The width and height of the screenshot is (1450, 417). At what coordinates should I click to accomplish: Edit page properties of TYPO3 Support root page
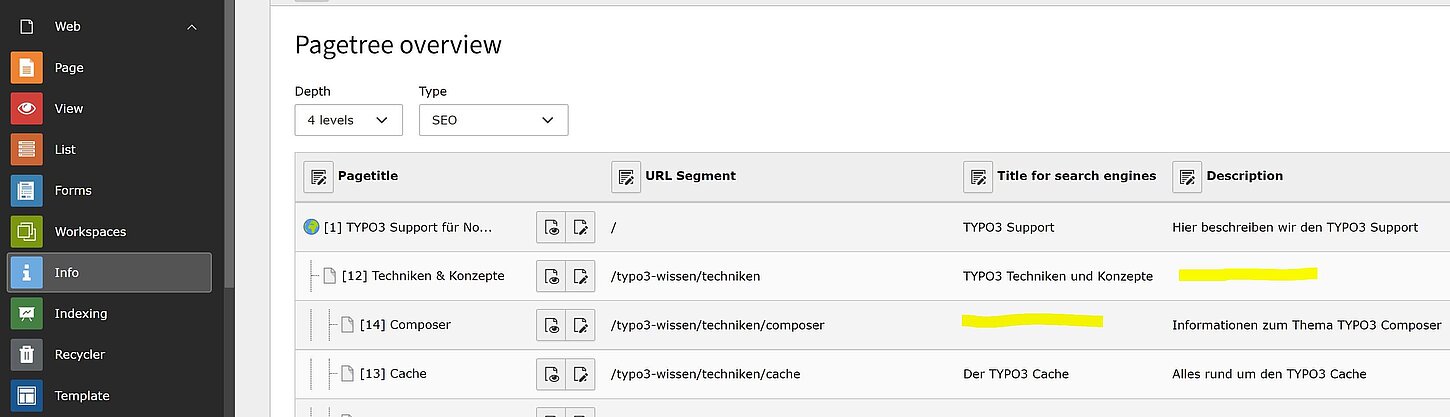pos(580,228)
